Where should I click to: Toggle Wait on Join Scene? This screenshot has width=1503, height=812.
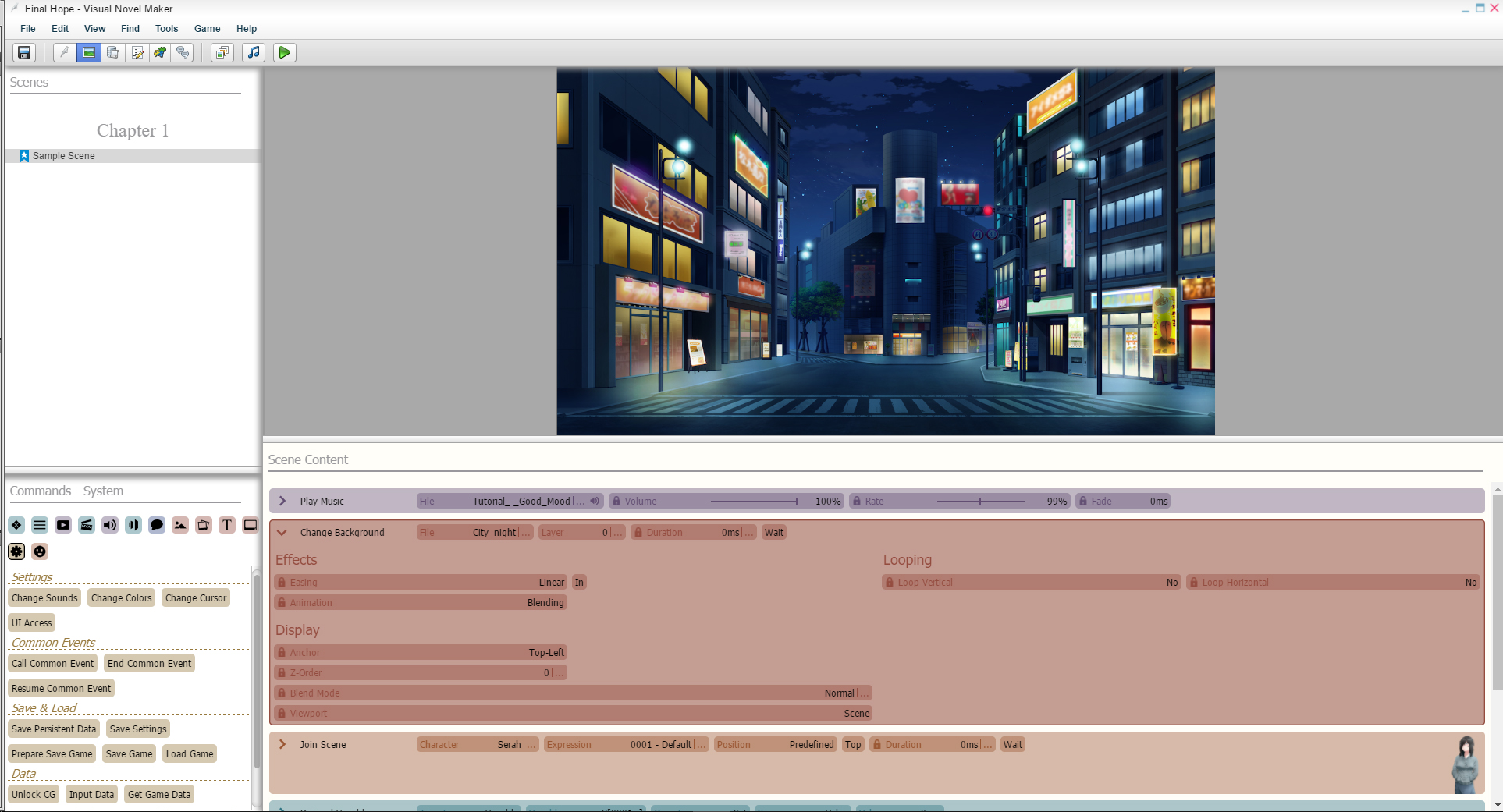1012,744
